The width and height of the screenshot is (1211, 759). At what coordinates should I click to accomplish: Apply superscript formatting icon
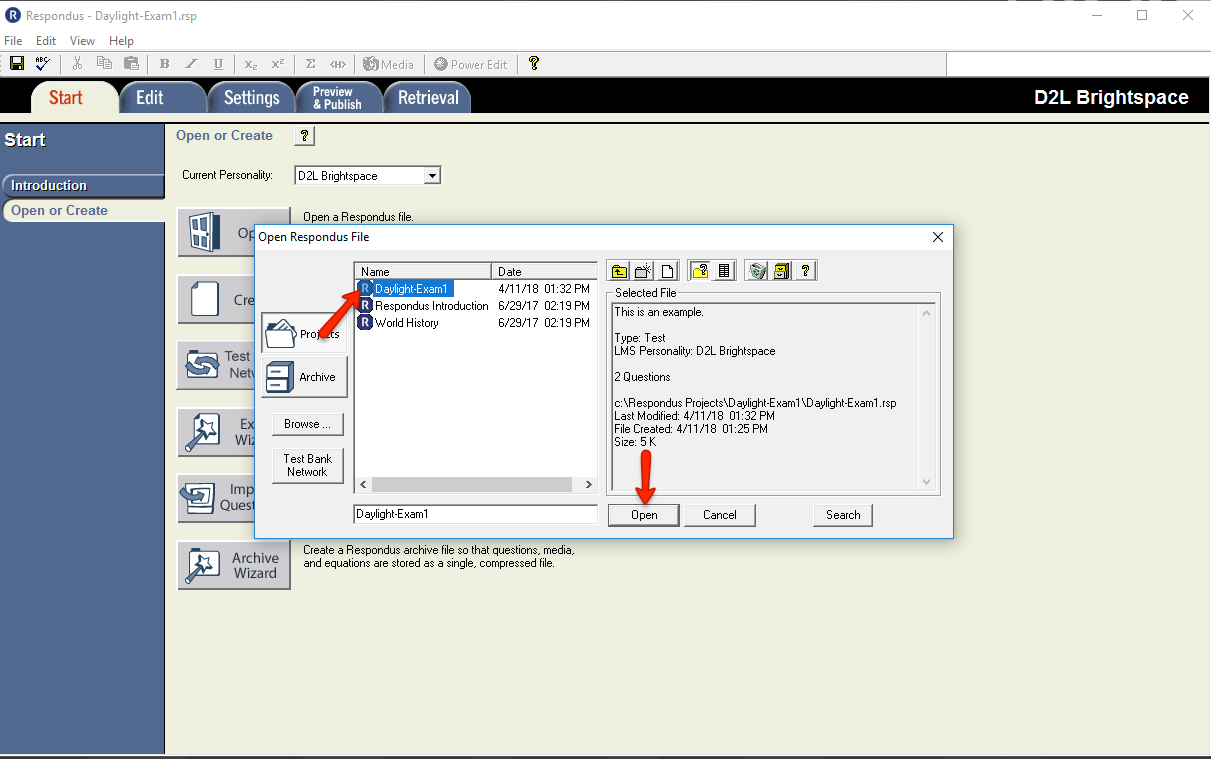pos(278,64)
